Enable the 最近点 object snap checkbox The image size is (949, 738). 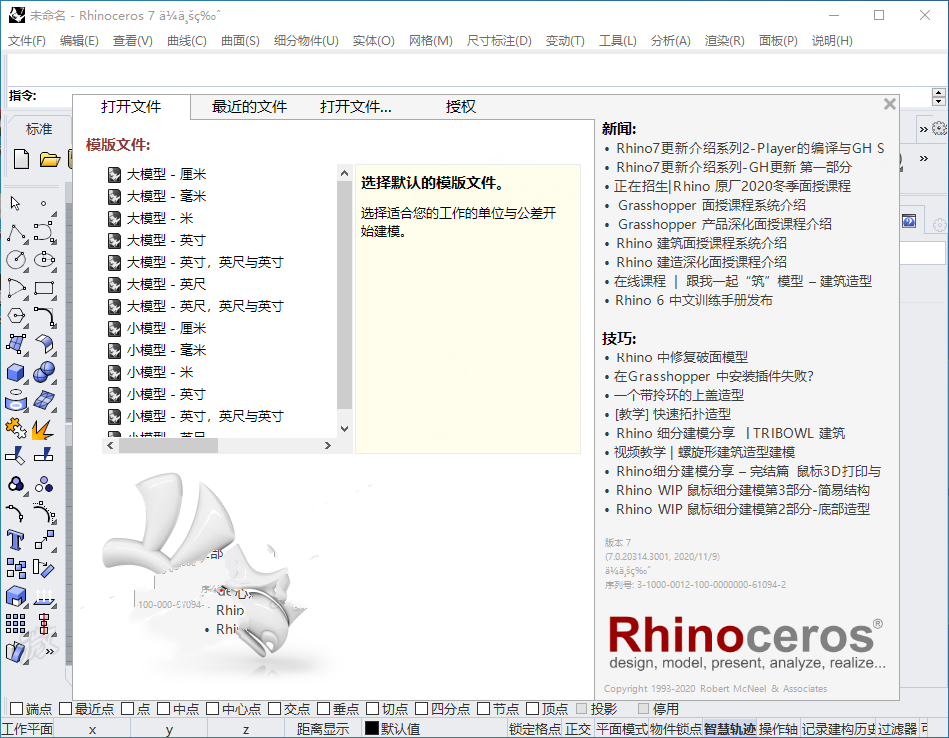click(x=65, y=709)
